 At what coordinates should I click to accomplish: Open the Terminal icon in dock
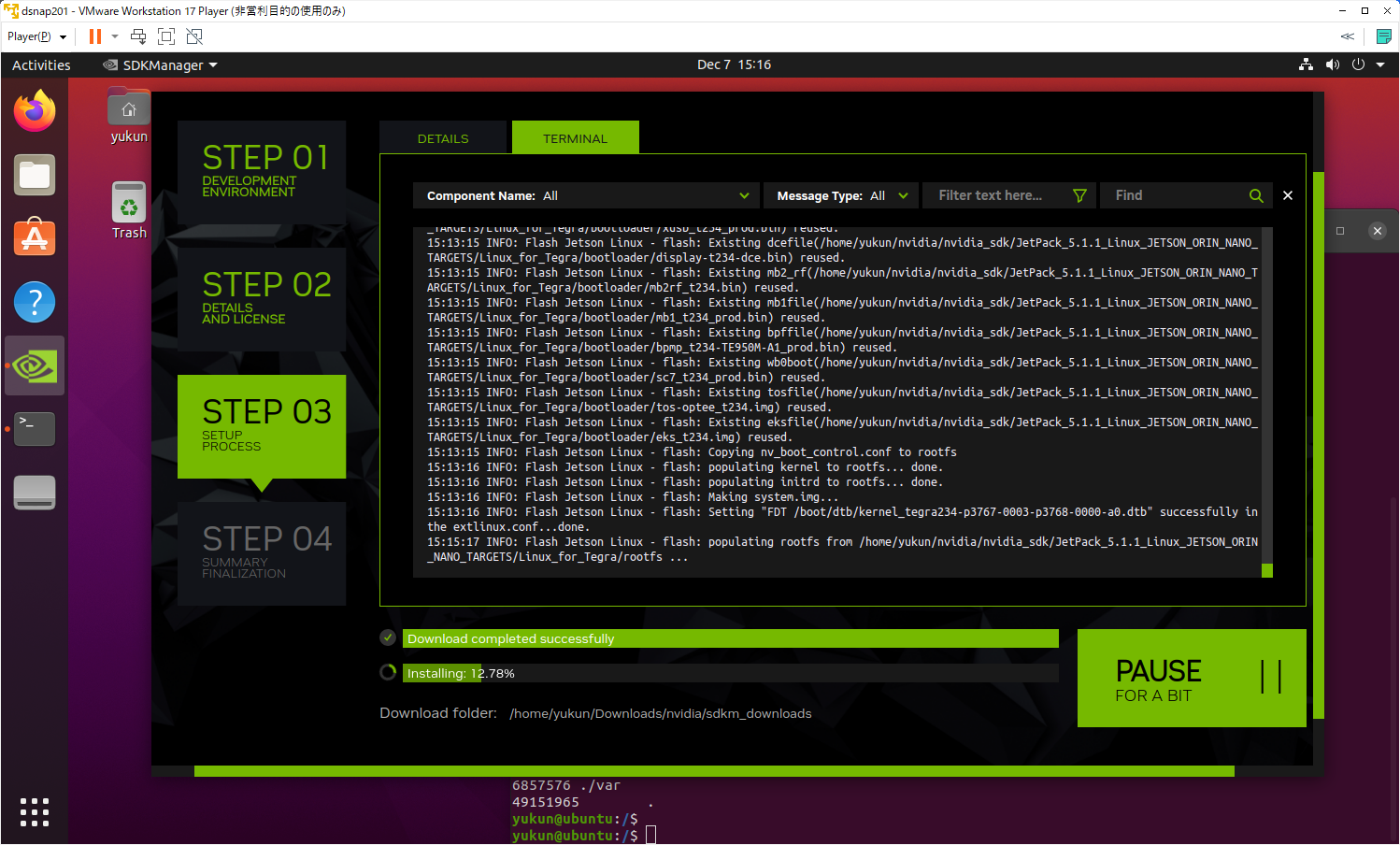click(x=35, y=429)
